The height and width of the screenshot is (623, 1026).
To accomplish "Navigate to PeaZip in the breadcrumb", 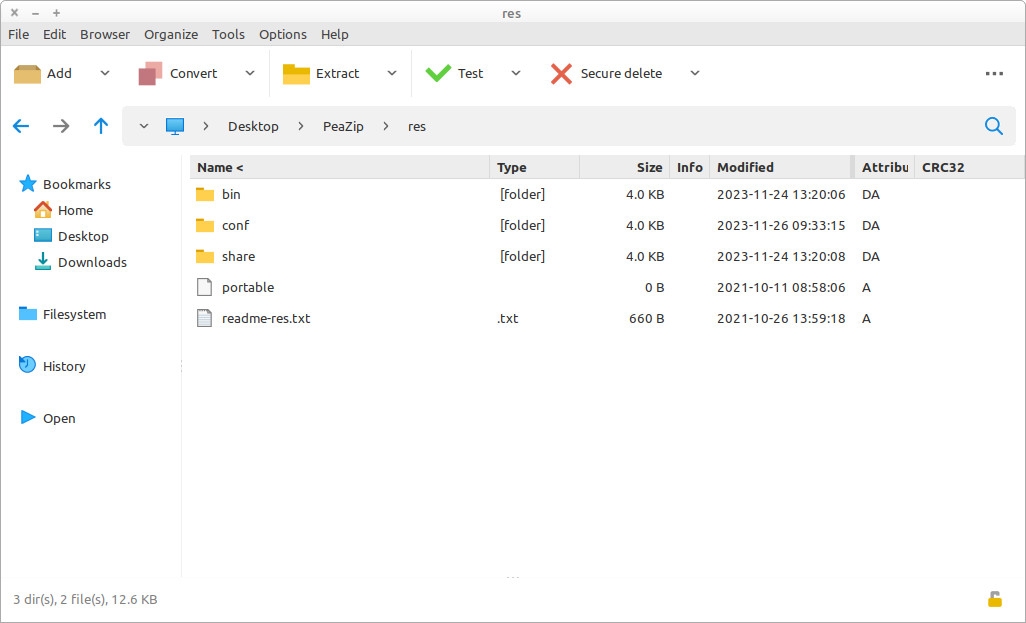I will tap(343, 126).
